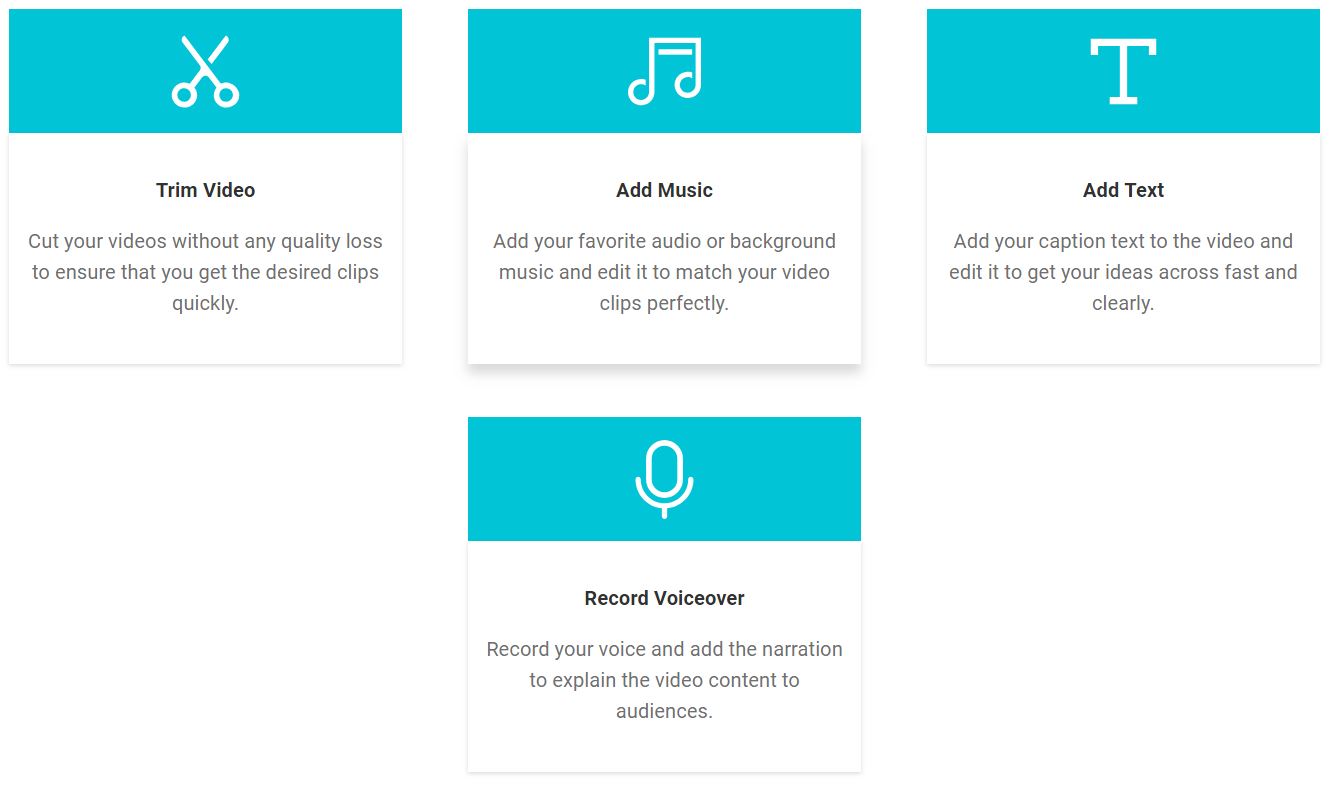This screenshot has height=785, width=1331.
Task: Open the Add Text heading
Action: pos(1123,190)
